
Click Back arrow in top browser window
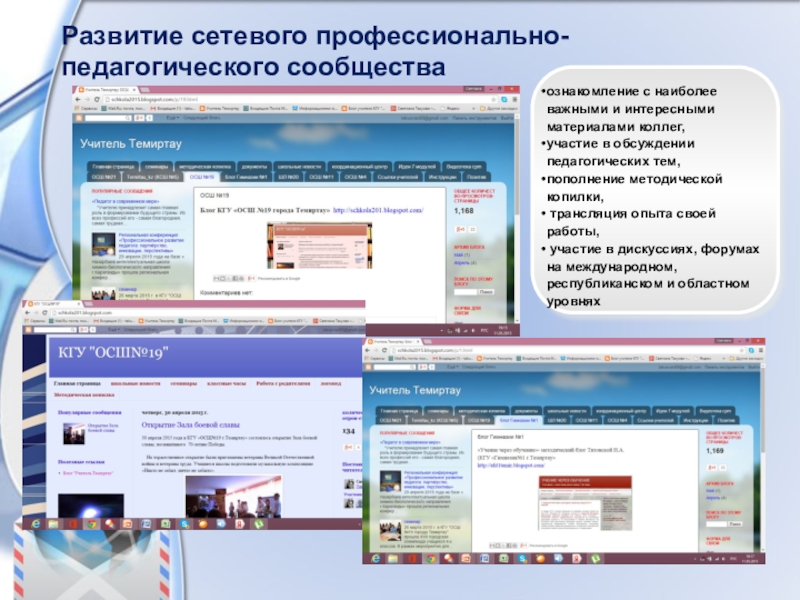pos(78,99)
